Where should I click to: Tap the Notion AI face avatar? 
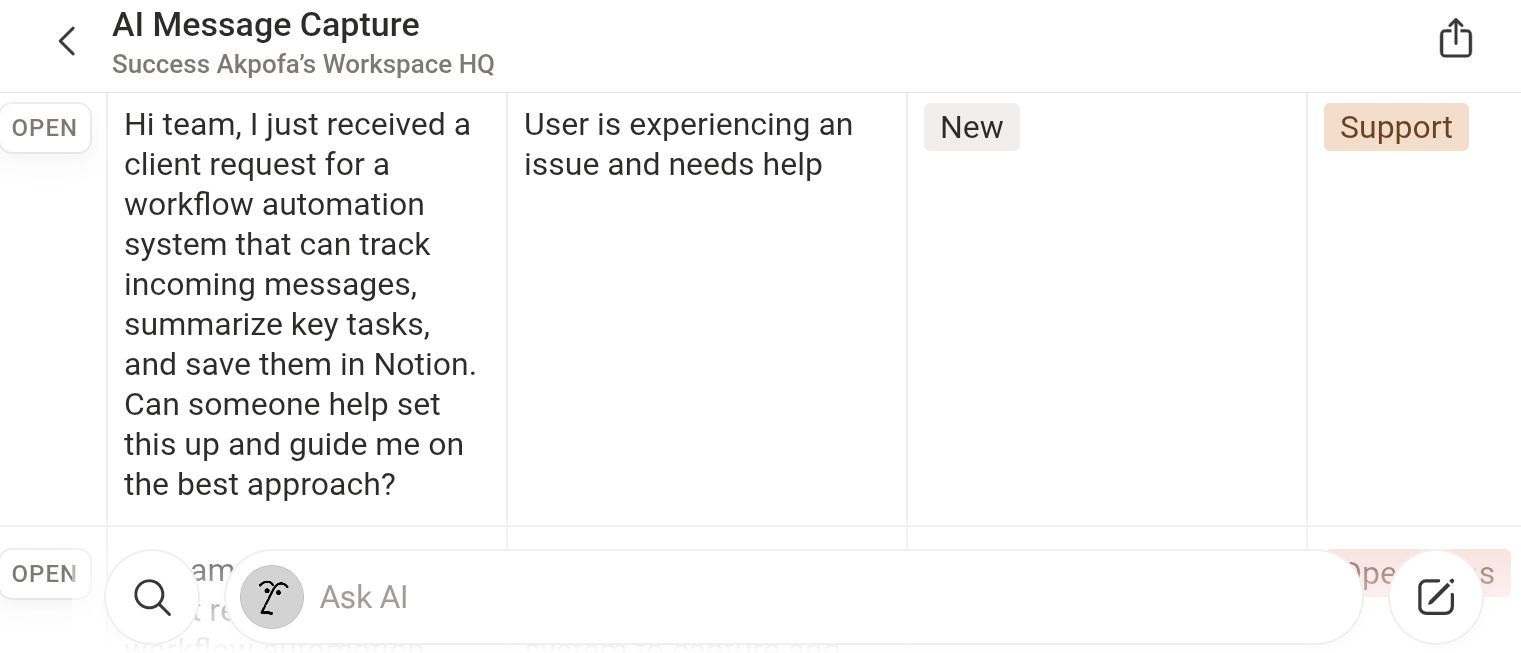coord(272,597)
